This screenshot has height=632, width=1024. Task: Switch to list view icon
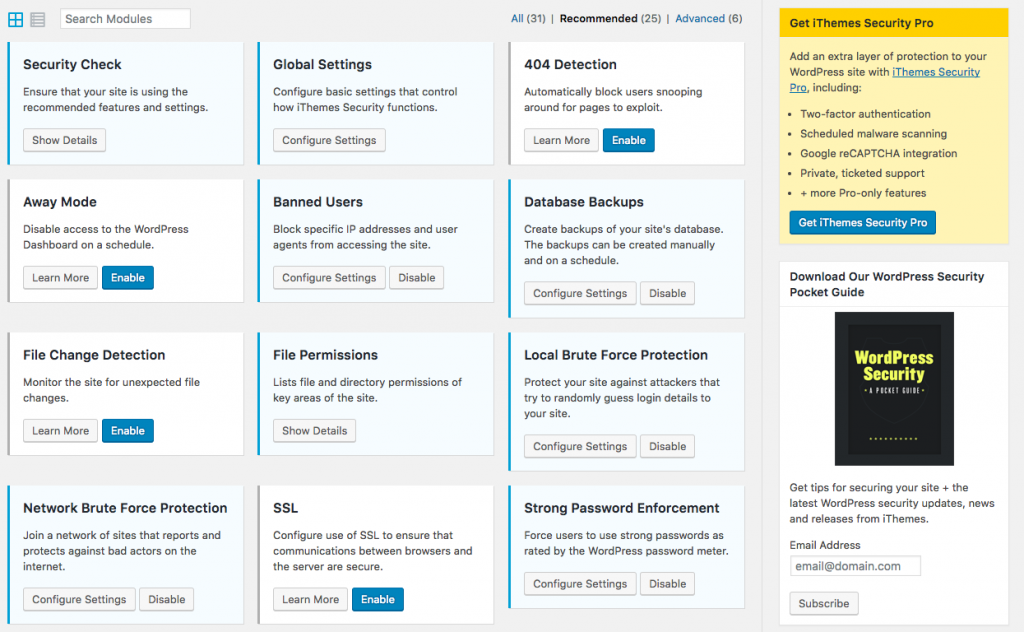[38, 19]
